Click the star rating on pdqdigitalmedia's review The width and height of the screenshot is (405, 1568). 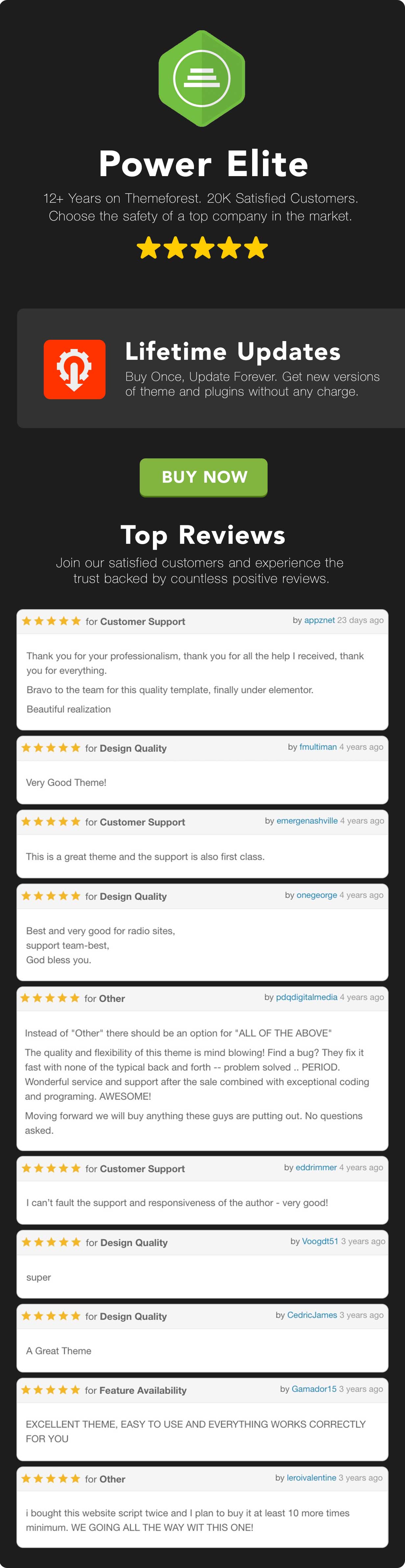click(x=50, y=998)
